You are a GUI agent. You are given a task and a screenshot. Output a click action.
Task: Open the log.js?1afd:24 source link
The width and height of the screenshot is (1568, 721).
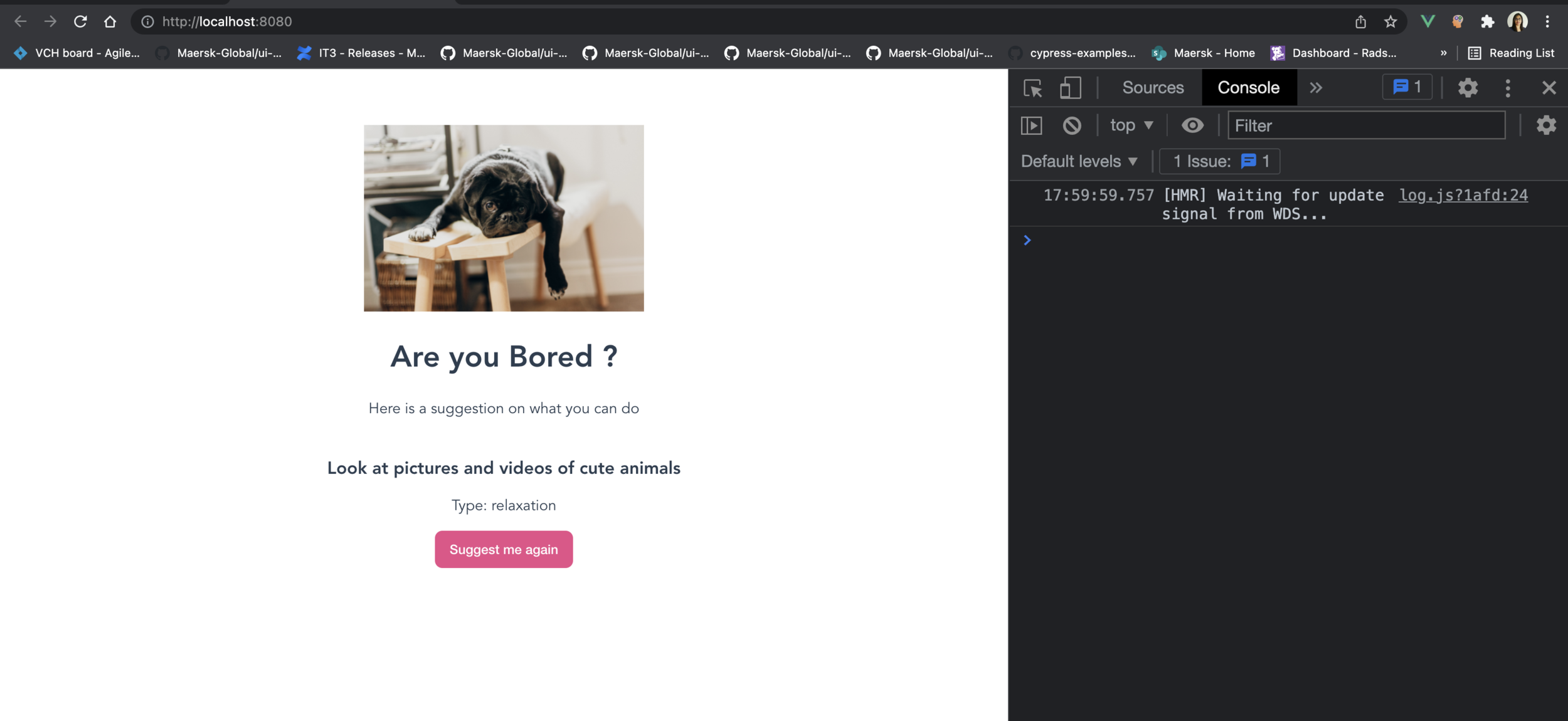tap(1463, 195)
